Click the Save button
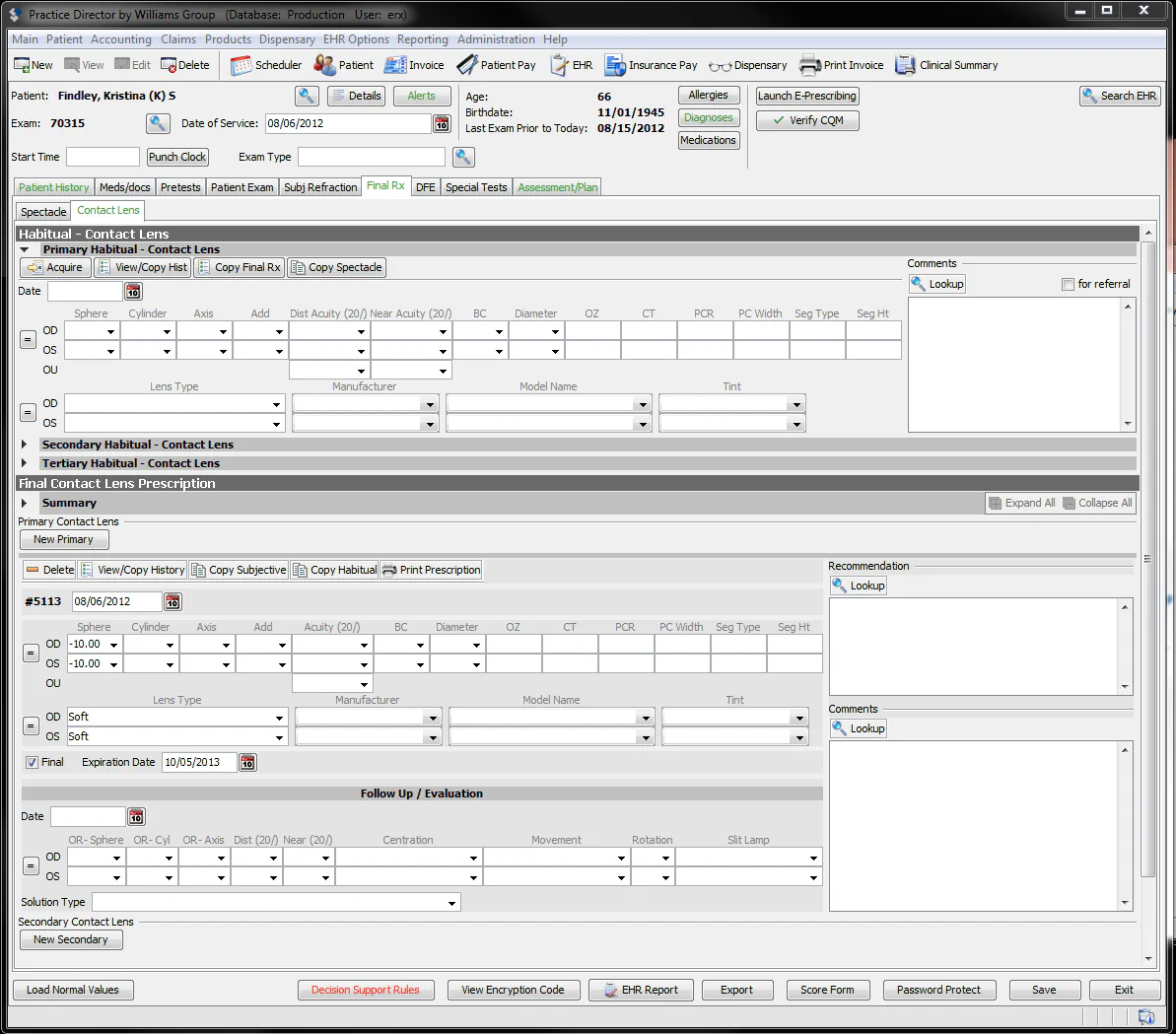Screen dimensions: 1176x1034 pos(1044,990)
